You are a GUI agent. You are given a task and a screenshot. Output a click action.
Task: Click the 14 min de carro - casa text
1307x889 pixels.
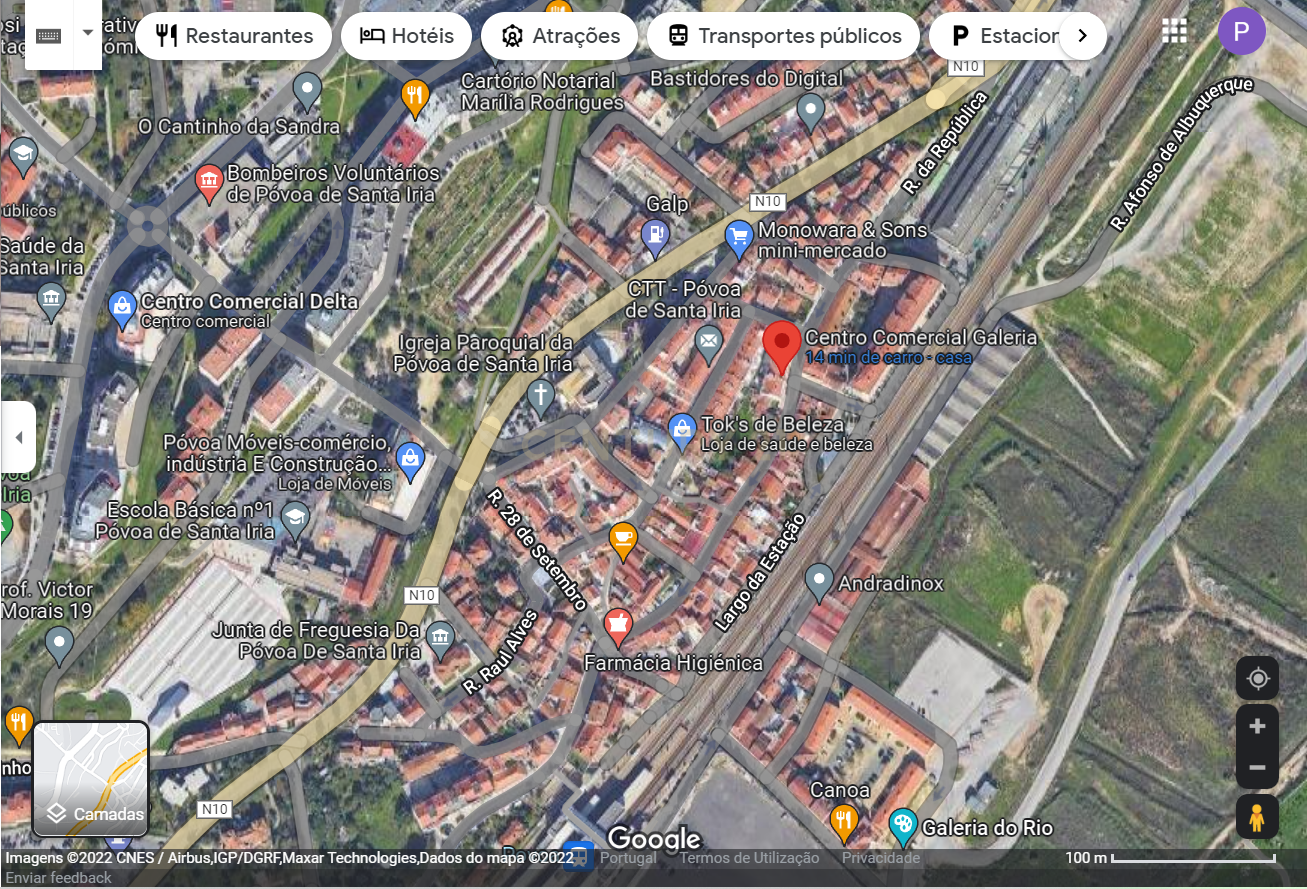(x=889, y=357)
